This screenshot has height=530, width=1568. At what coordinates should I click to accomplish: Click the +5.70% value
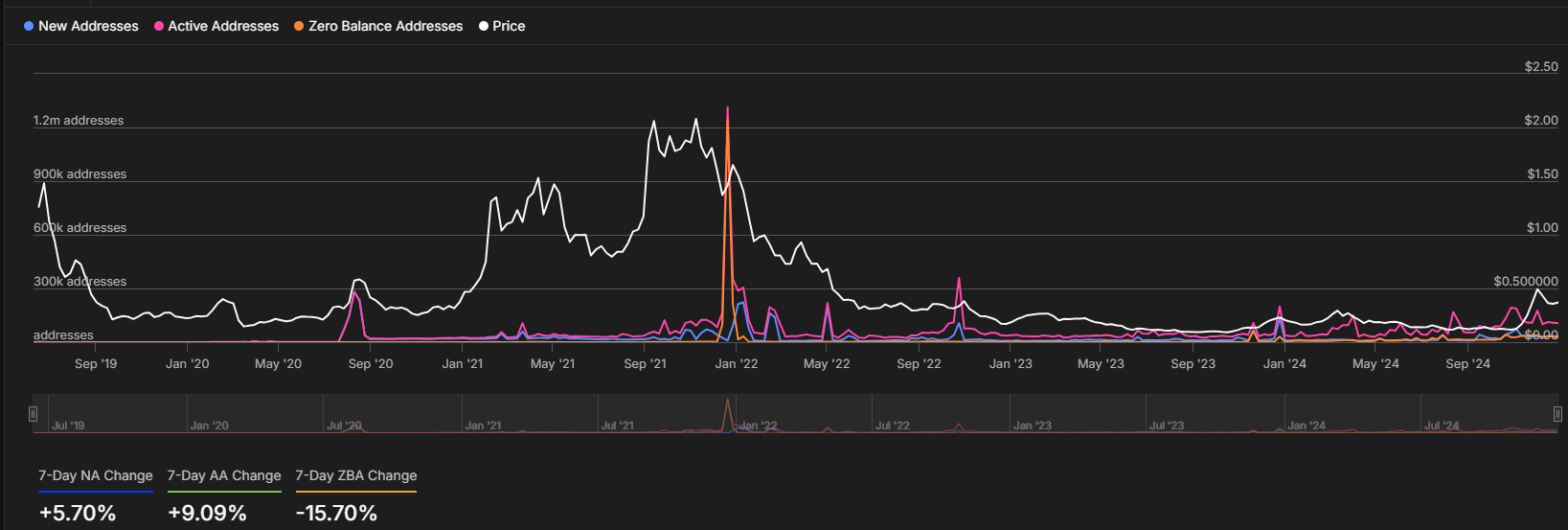pos(78,513)
